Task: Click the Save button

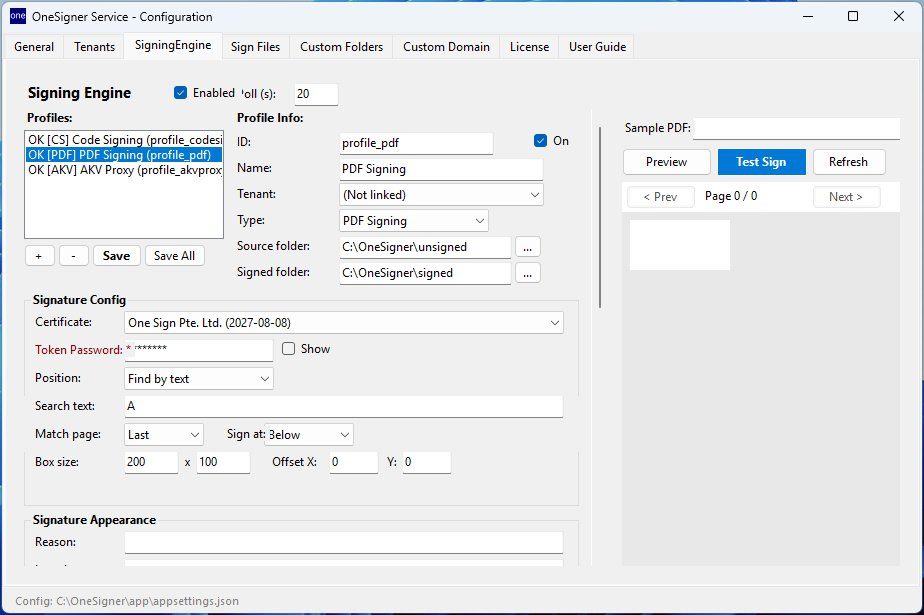Action: [x=116, y=256]
